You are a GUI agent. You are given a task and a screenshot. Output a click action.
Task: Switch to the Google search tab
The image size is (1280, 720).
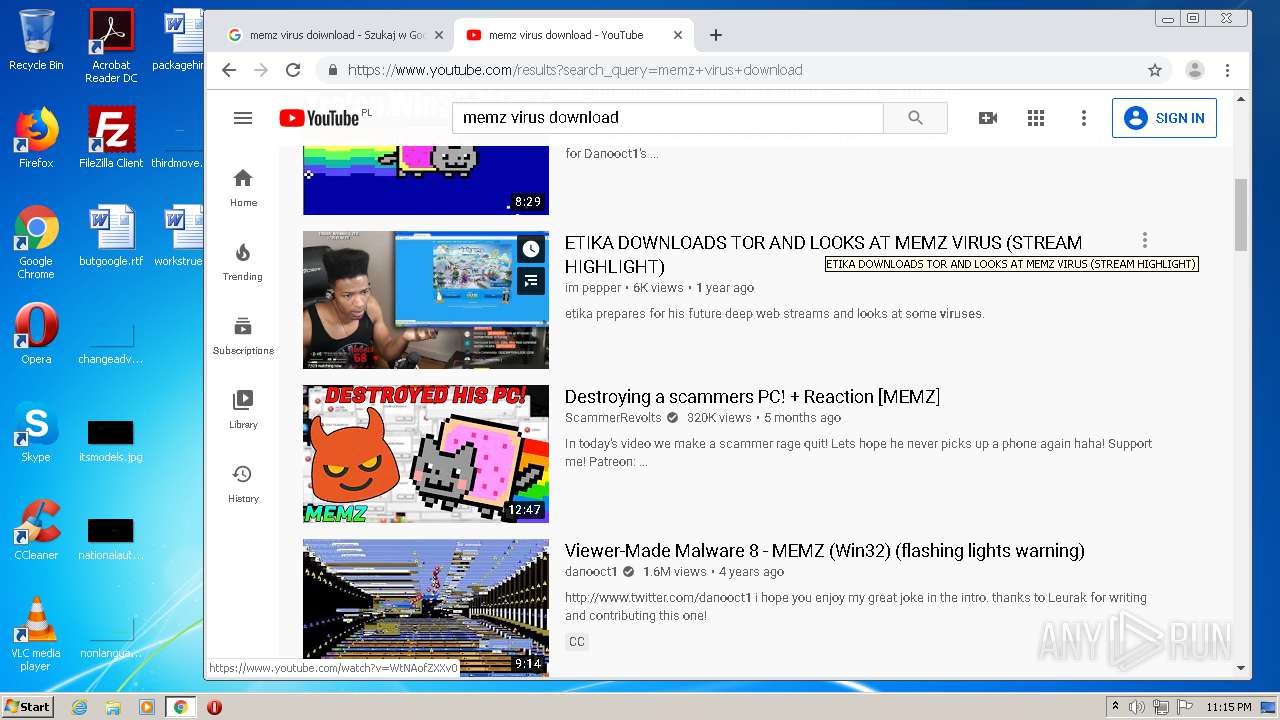point(335,35)
